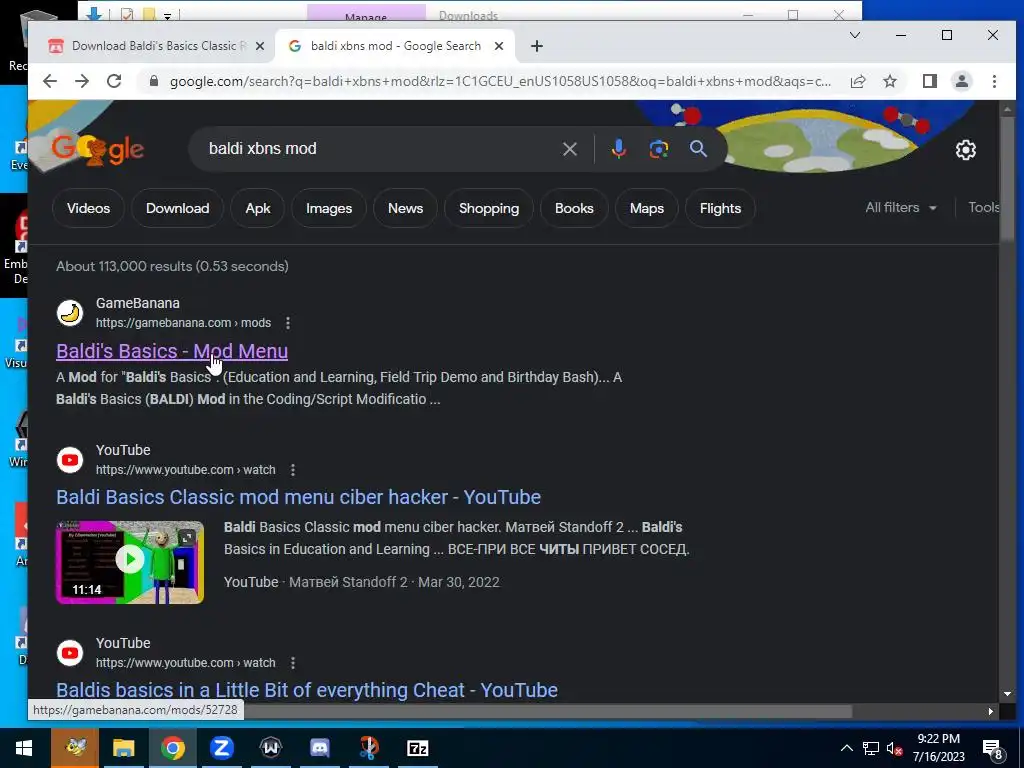1024x768 pixels.
Task: Click the Chrome taskbar icon
Action: tap(172, 748)
